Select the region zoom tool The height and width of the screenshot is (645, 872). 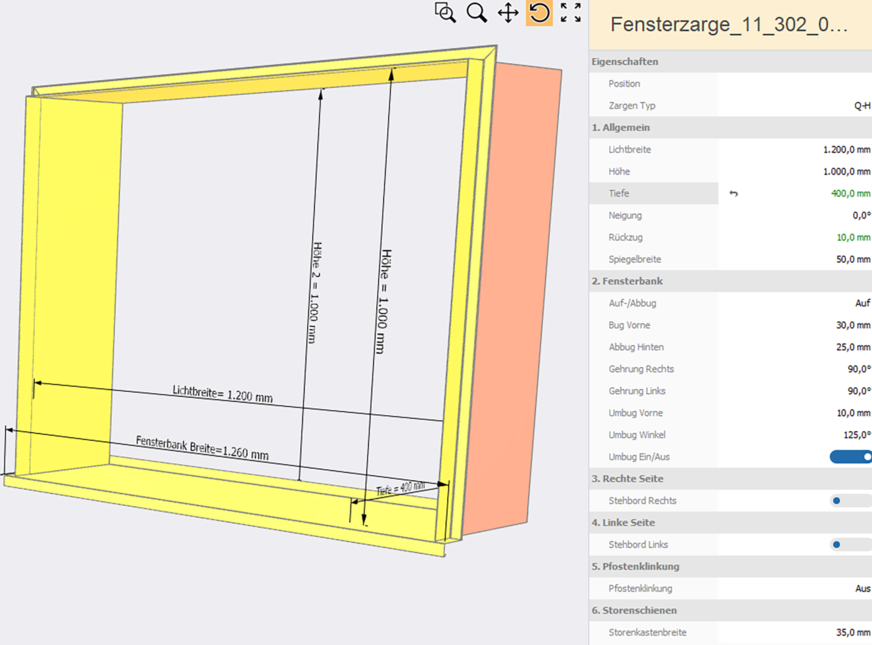click(446, 13)
